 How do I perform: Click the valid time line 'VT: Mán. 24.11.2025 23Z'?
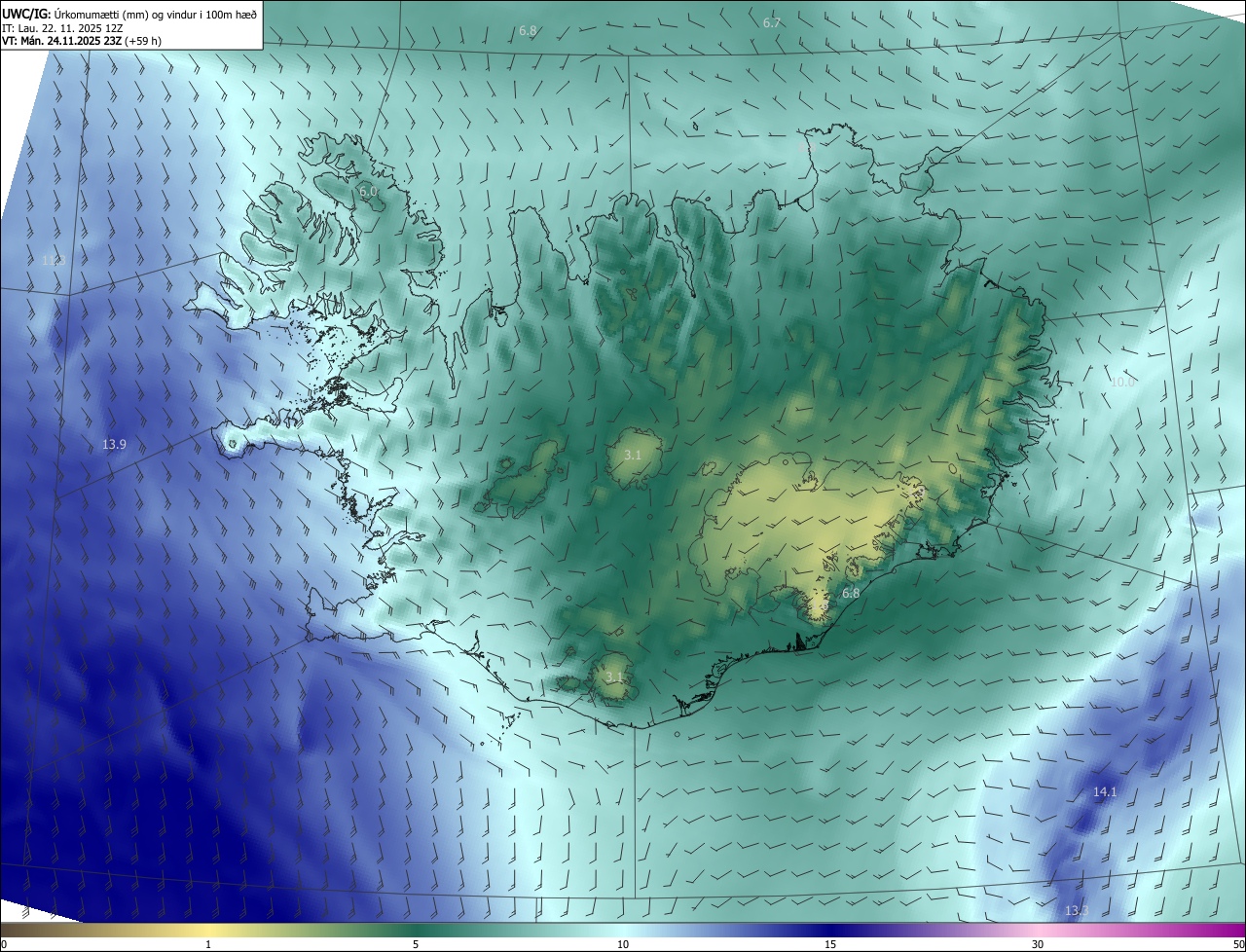pyautogui.click(x=60, y=41)
